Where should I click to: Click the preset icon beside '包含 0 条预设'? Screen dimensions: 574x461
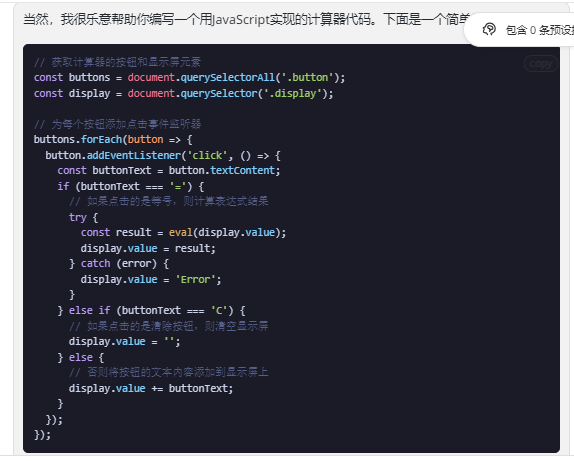pyautogui.click(x=489, y=29)
